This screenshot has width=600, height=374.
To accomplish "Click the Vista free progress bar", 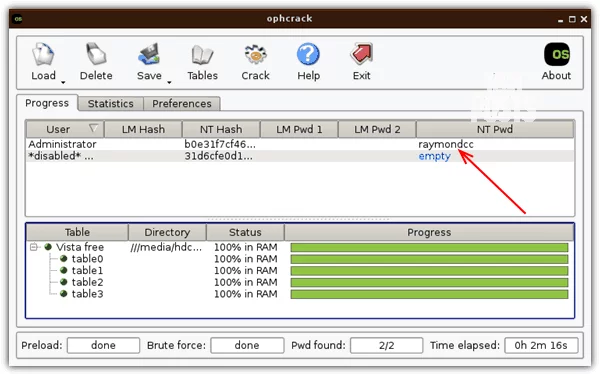I will click(x=429, y=247).
